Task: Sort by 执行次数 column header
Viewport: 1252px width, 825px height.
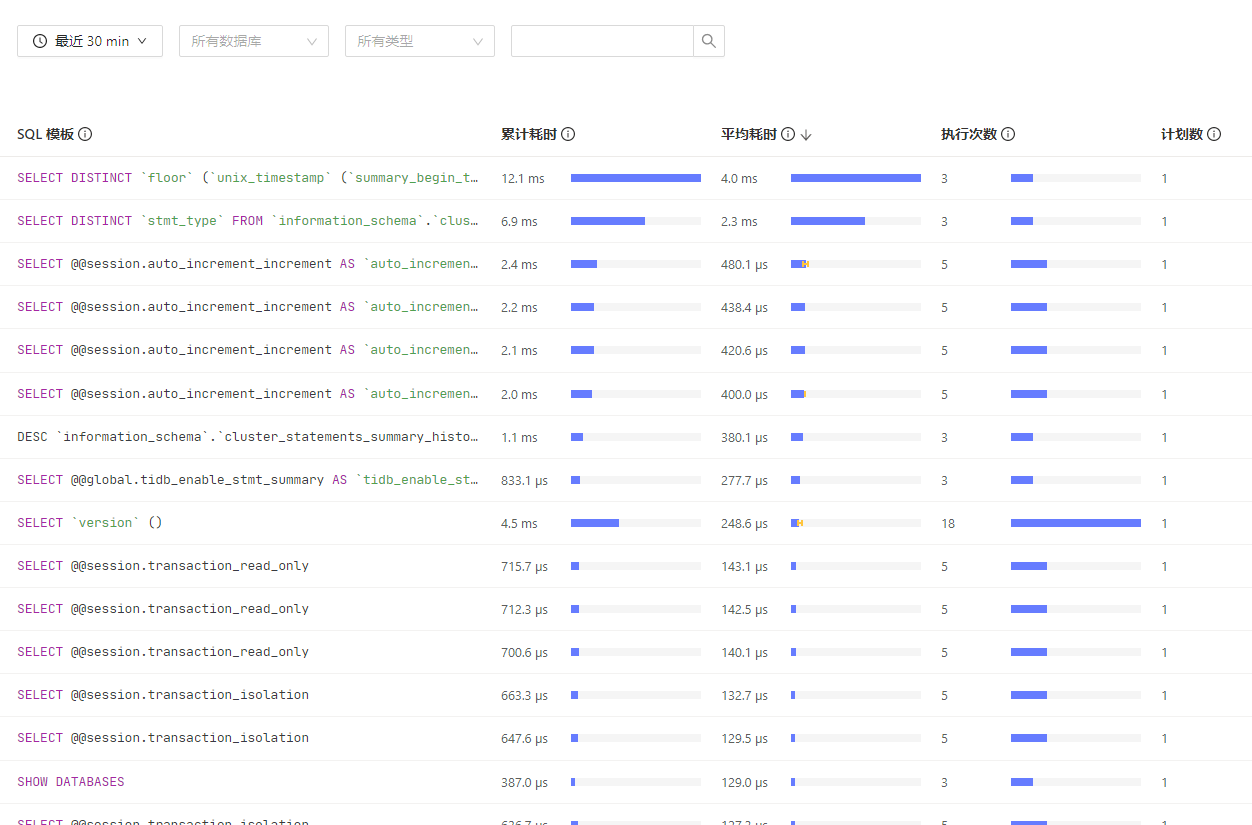Action: point(968,134)
